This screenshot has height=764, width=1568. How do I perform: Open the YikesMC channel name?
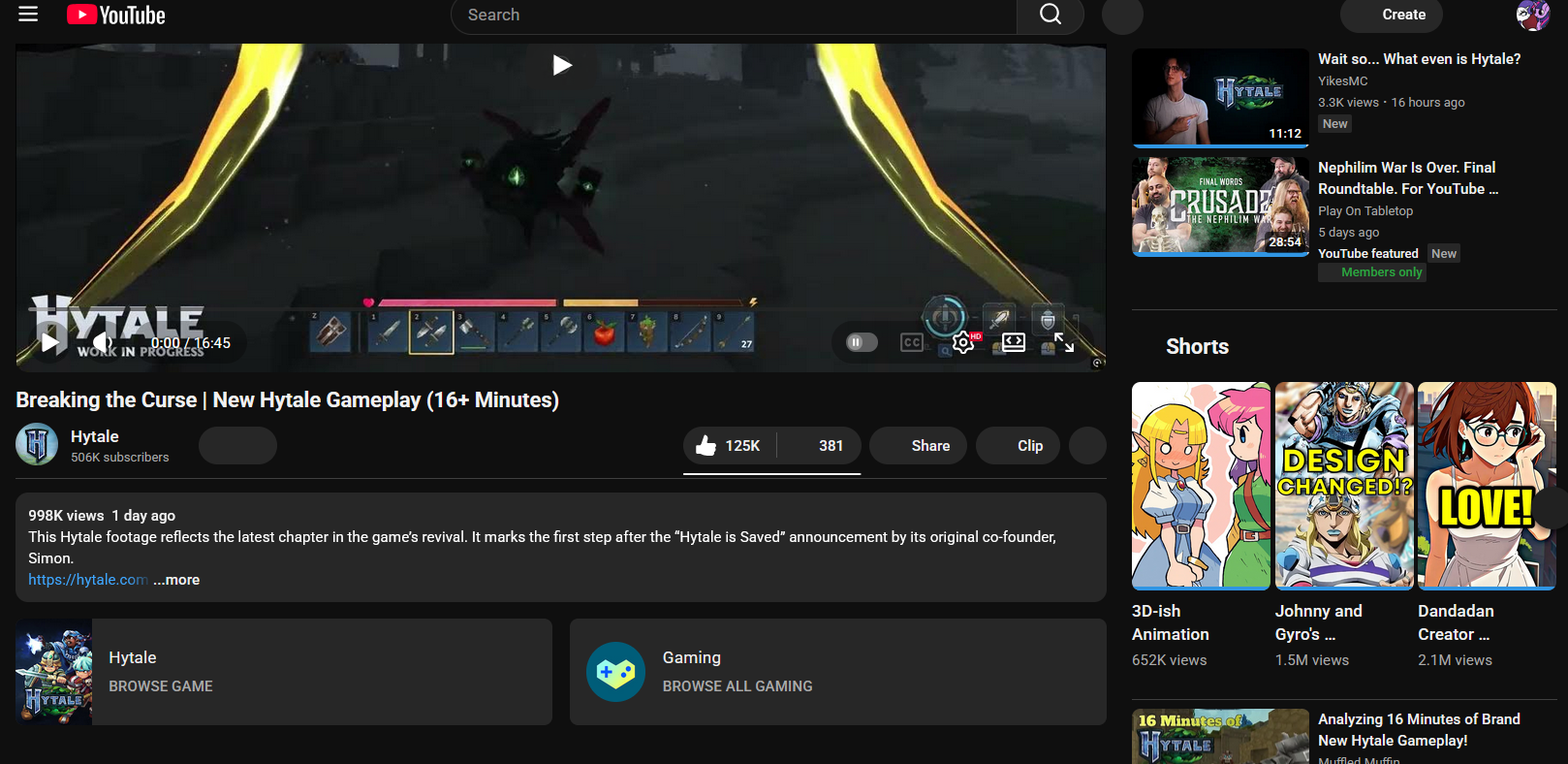click(1343, 81)
